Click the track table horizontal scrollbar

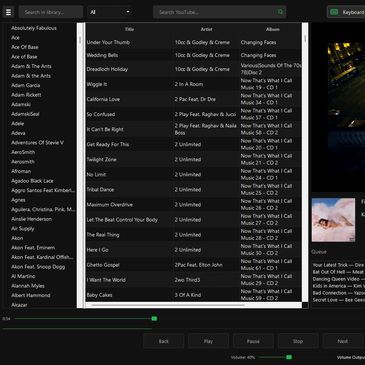pos(194,305)
